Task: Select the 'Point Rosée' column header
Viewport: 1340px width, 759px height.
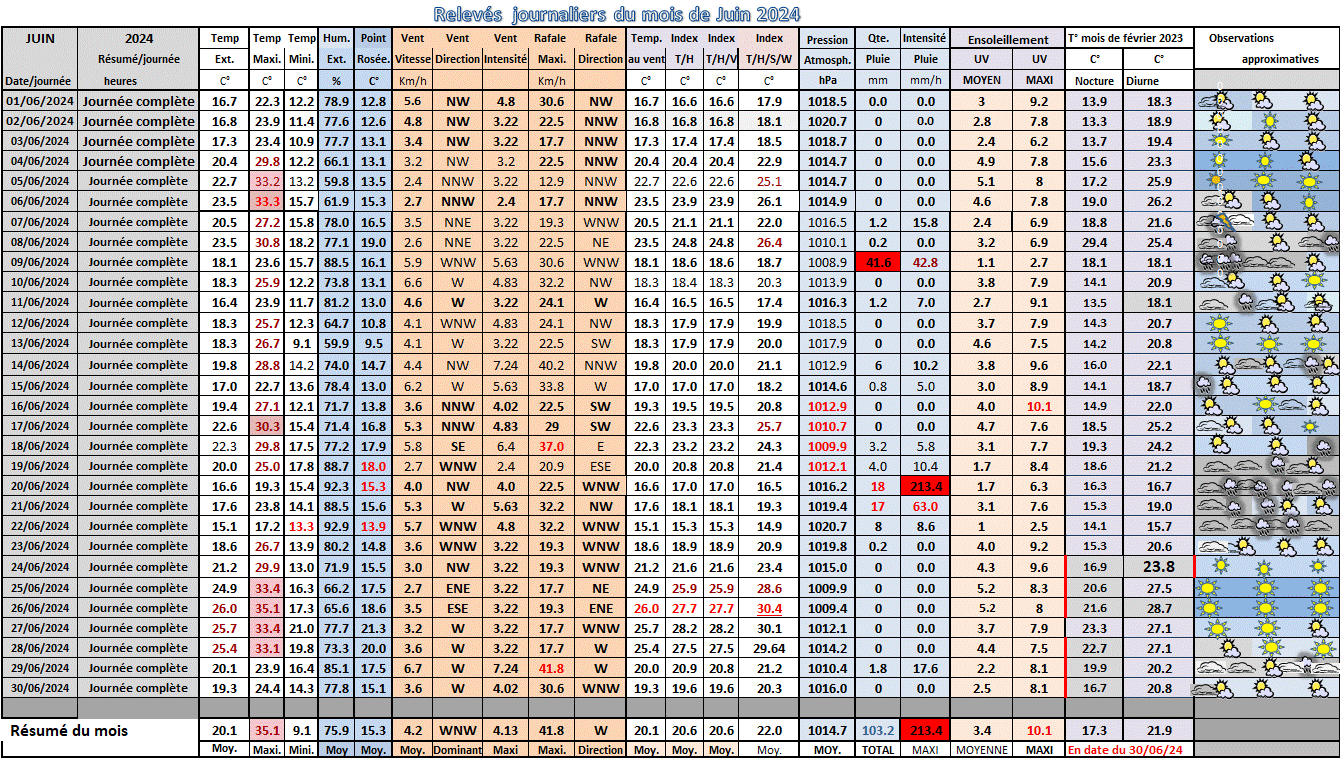Action: [373, 48]
